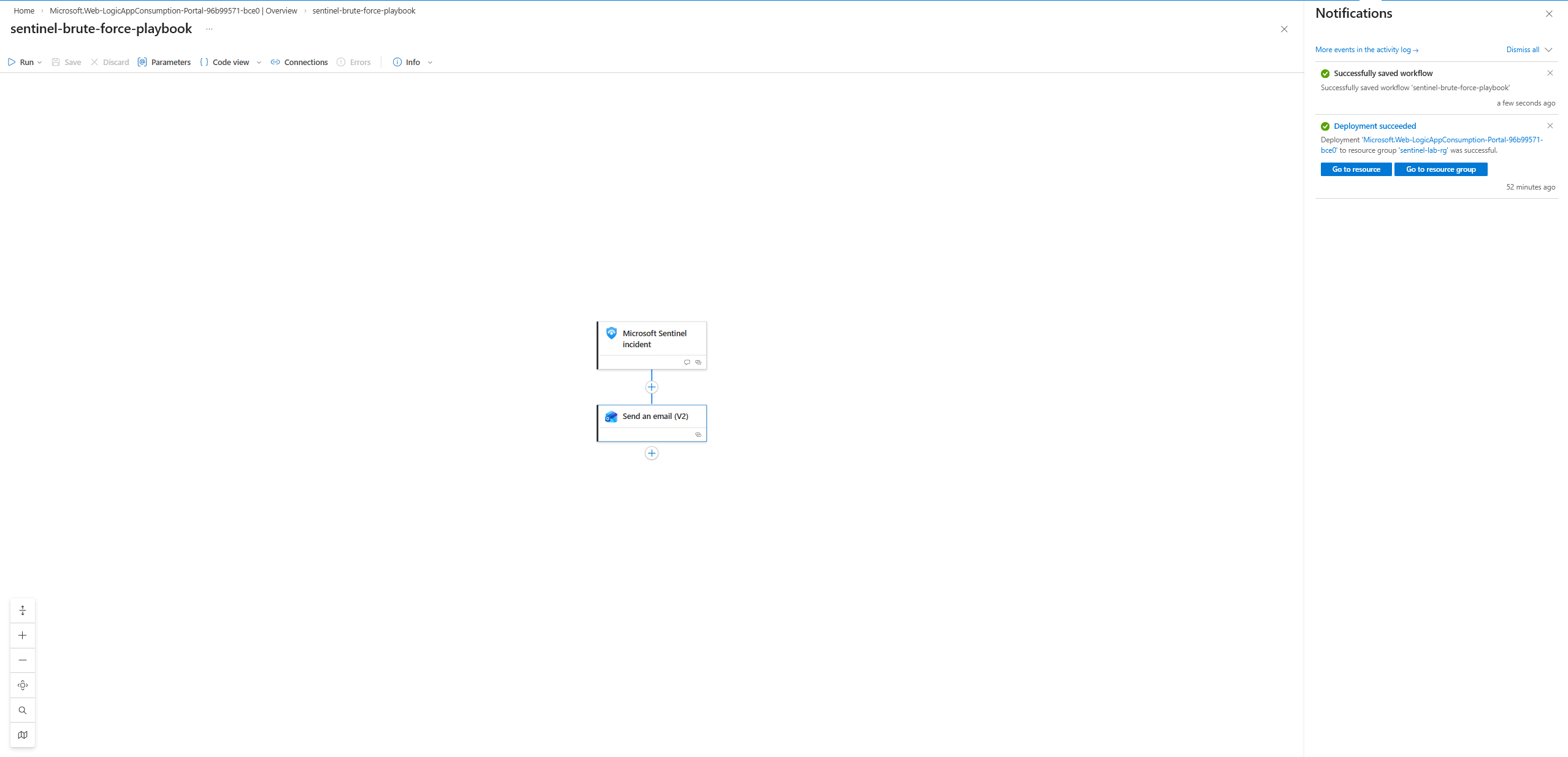Click Go to resource button
The image size is (1568, 757).
click(x=1356, y=169)
